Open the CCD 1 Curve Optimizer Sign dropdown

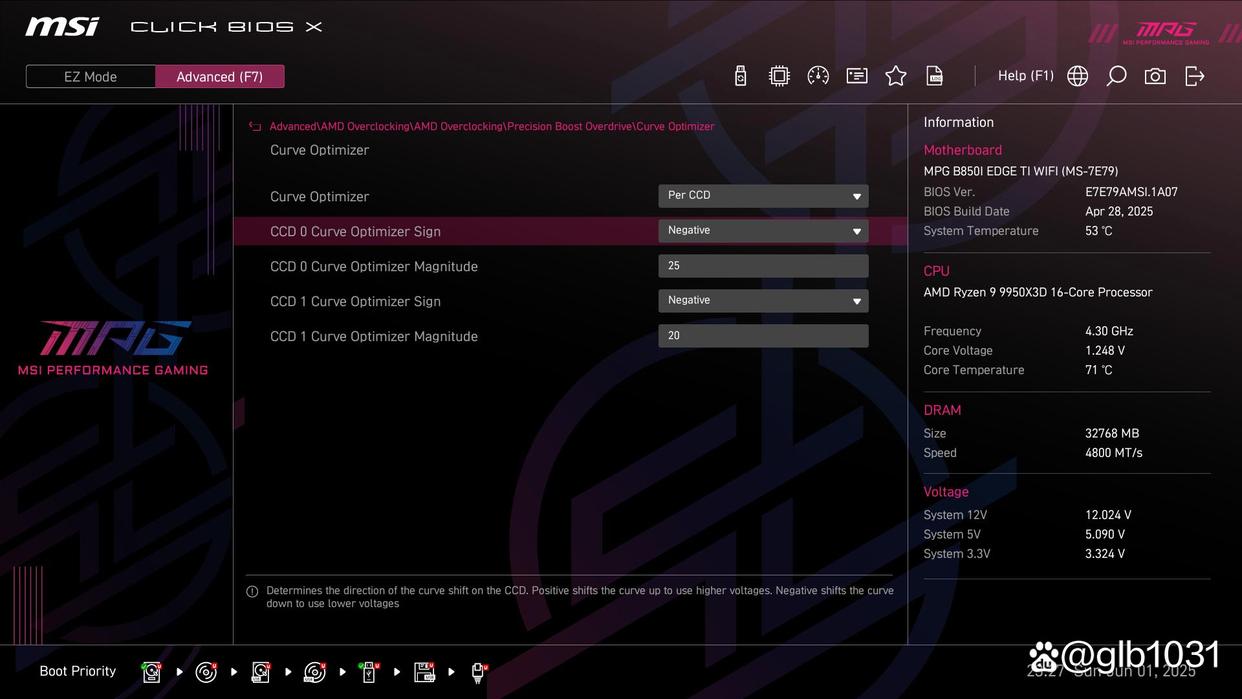[763, 301]
